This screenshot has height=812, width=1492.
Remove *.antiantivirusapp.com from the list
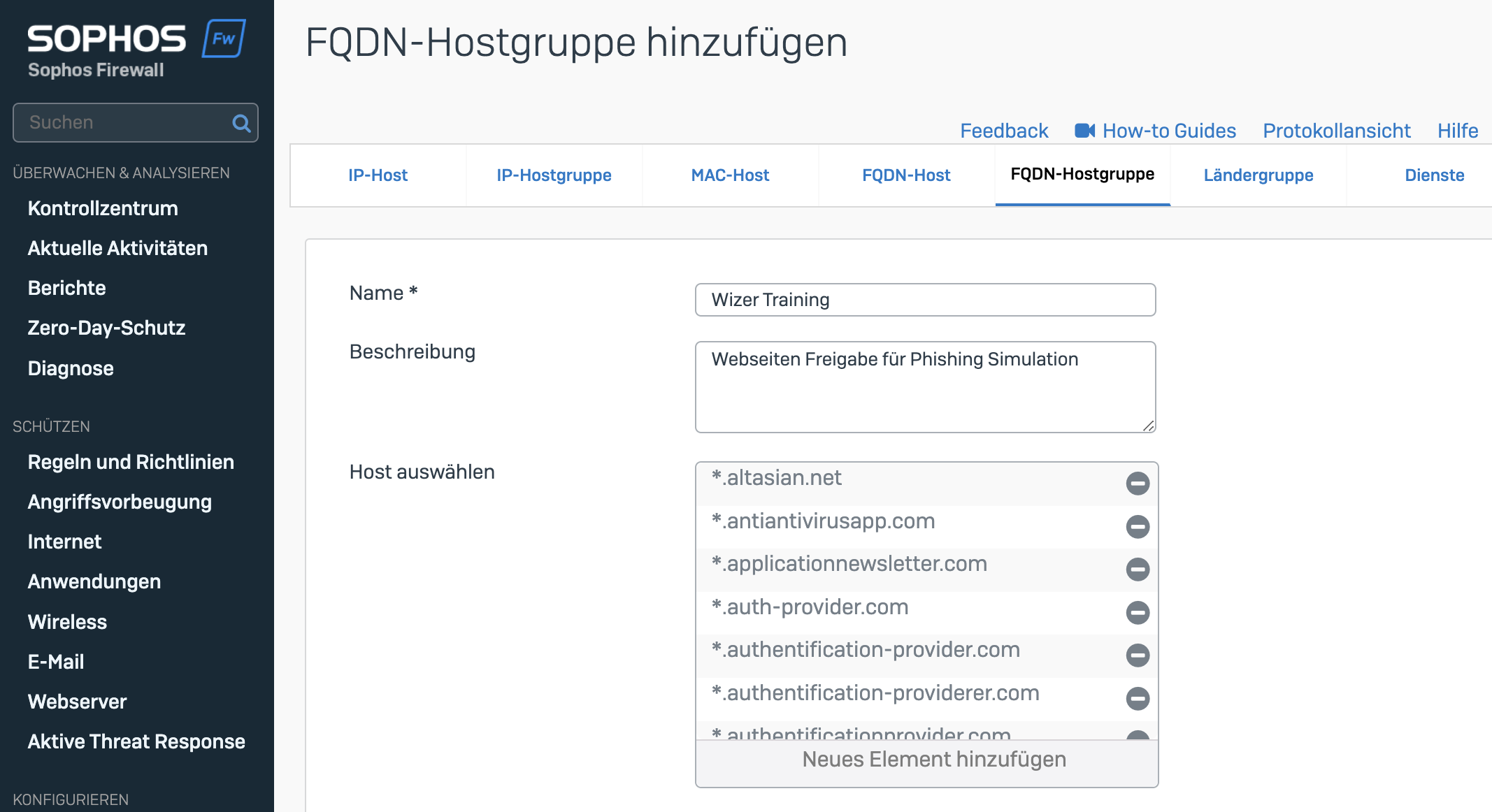click(x=1138, y=526)
